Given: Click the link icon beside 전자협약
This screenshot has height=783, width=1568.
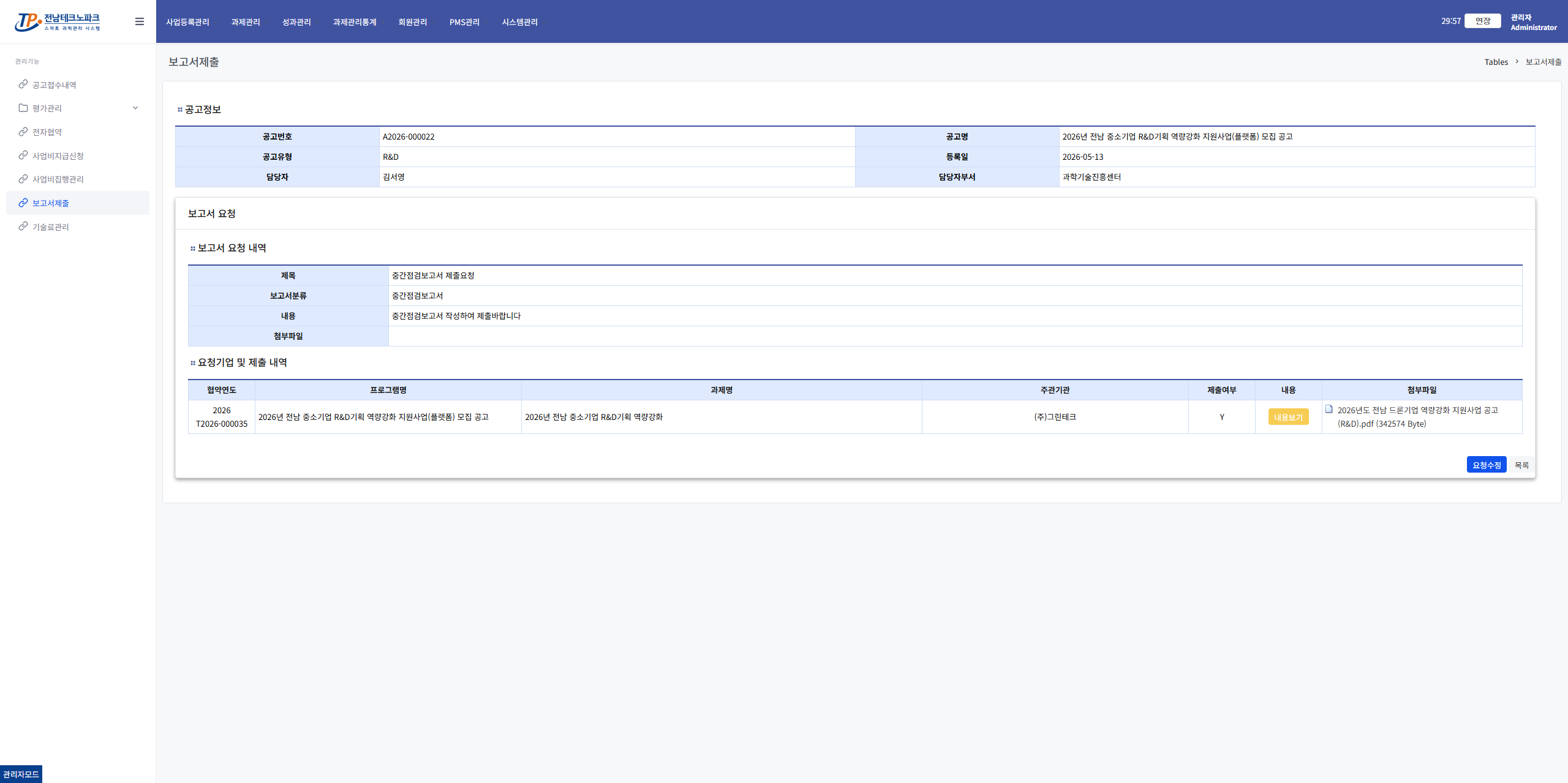Looking at the screenshot, I should (23, 132).
